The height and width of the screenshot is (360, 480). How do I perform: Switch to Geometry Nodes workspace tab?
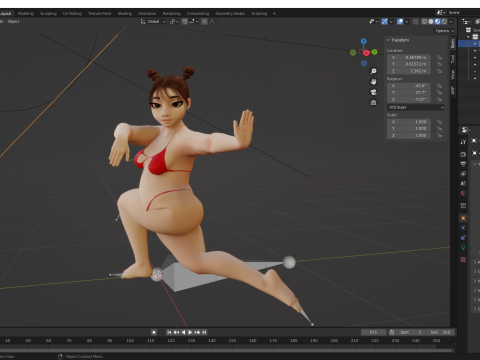click(x=230, y=14)
